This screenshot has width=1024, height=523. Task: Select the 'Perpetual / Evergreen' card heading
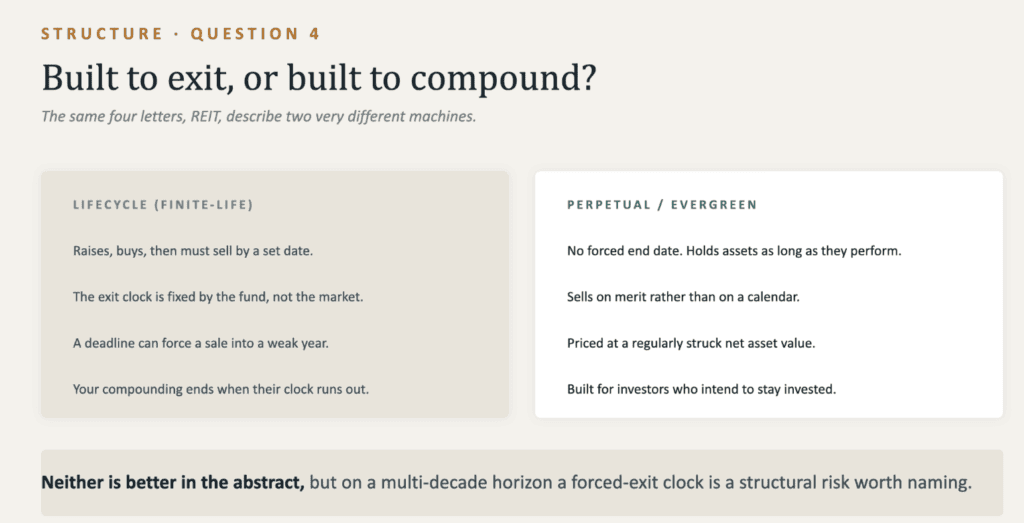(x=662, y=205)
